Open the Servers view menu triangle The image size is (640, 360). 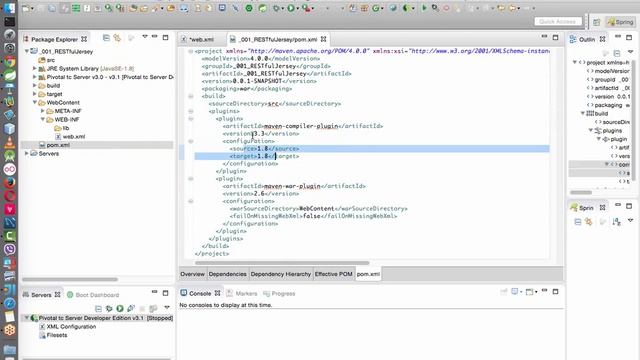click(x=167, y=307)
